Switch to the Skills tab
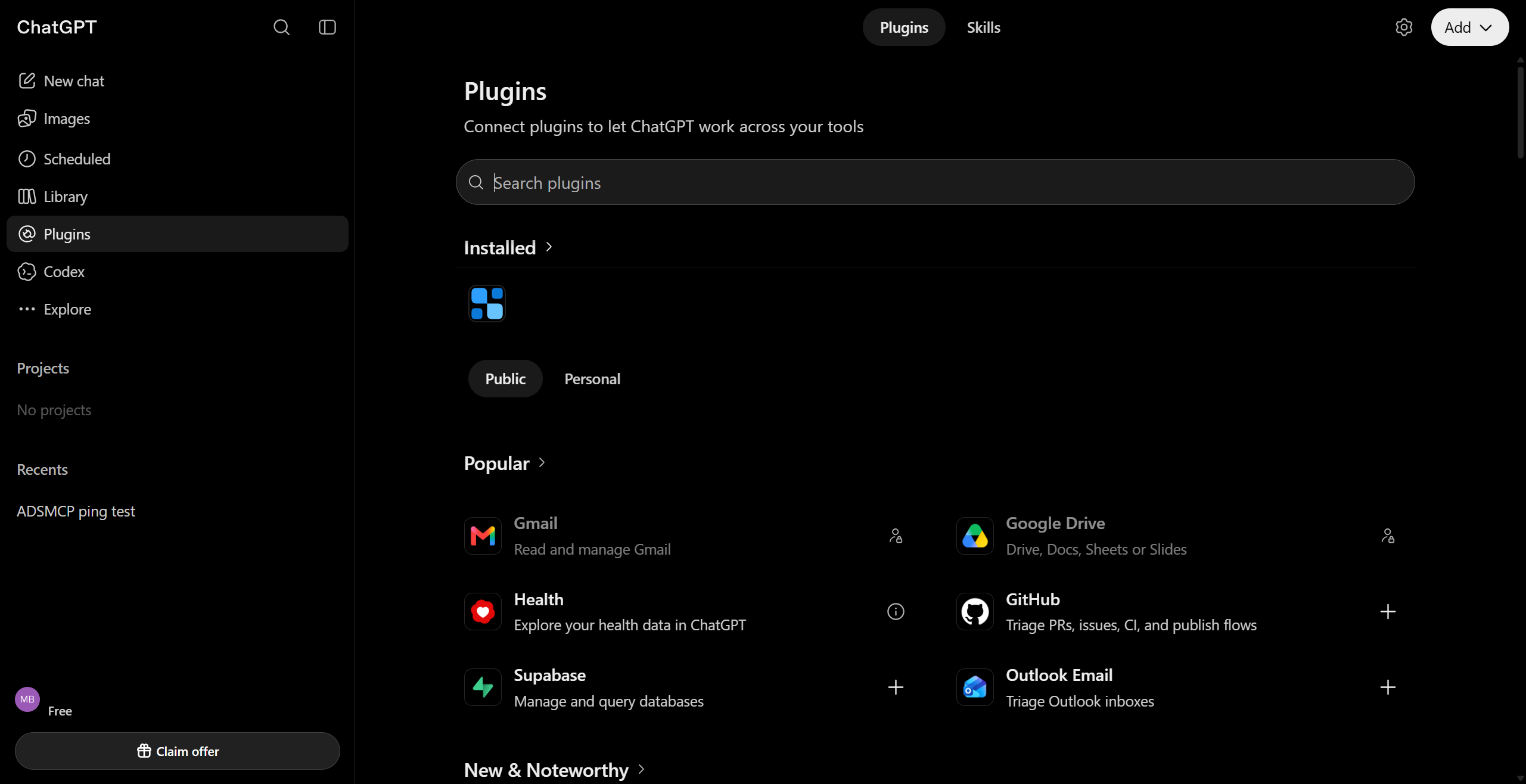Image resolution: width=1526 pixels, height=784 pixels. coord(983,27)
